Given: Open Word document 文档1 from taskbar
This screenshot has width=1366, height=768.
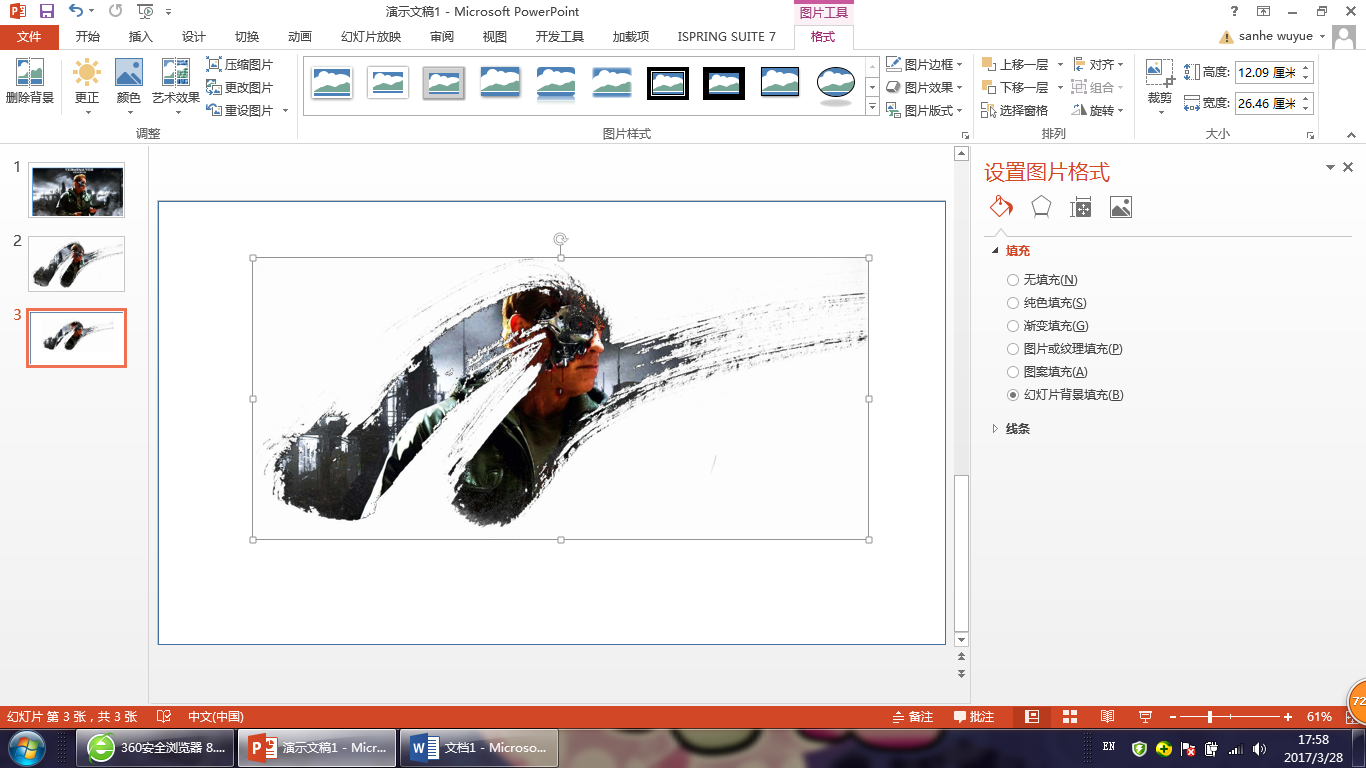Looking at the screenshot, I should pyautogui.click(x=478, y=747).
